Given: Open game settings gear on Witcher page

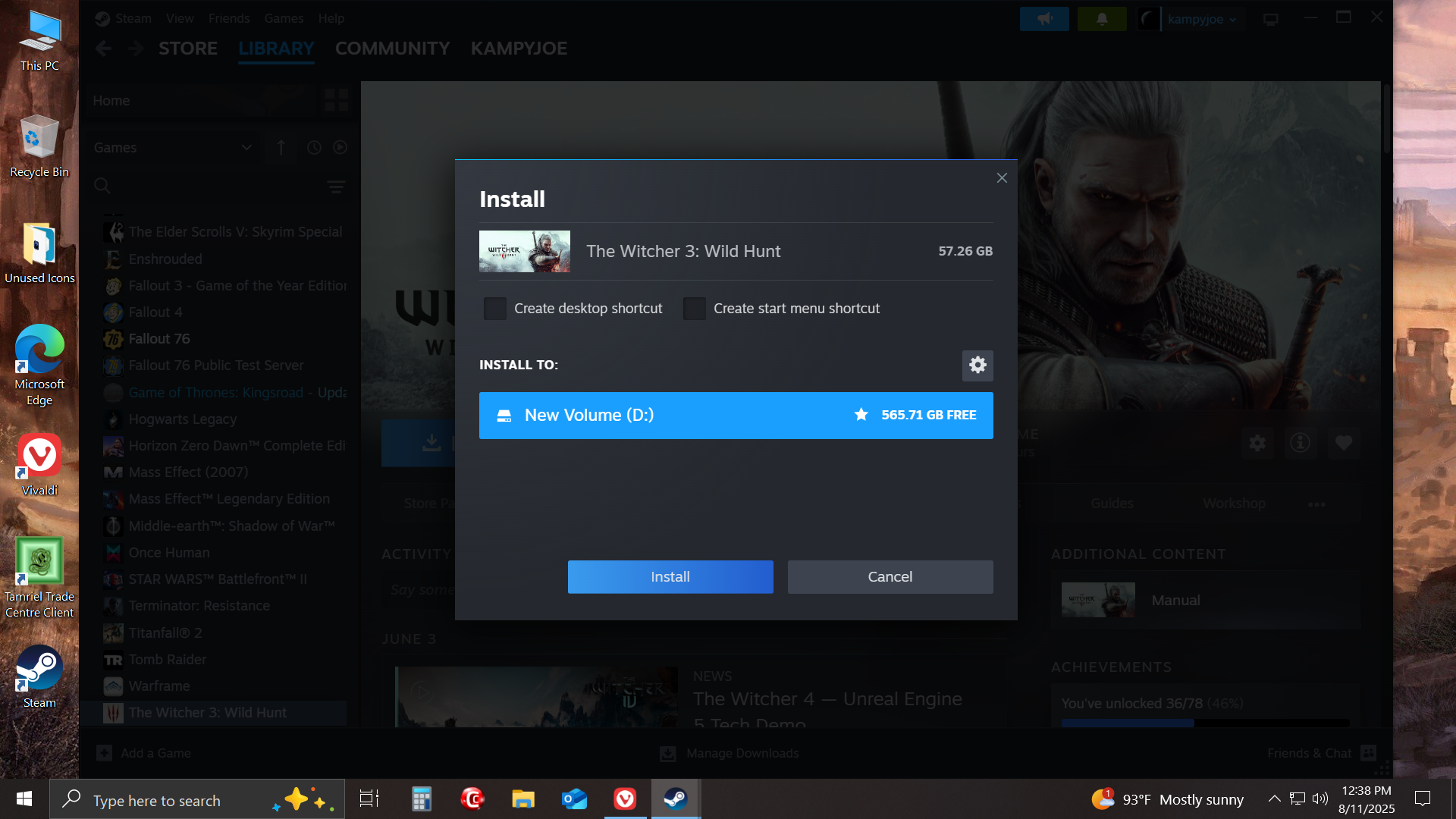Looking at the screenshot, I should (1257, 443).
